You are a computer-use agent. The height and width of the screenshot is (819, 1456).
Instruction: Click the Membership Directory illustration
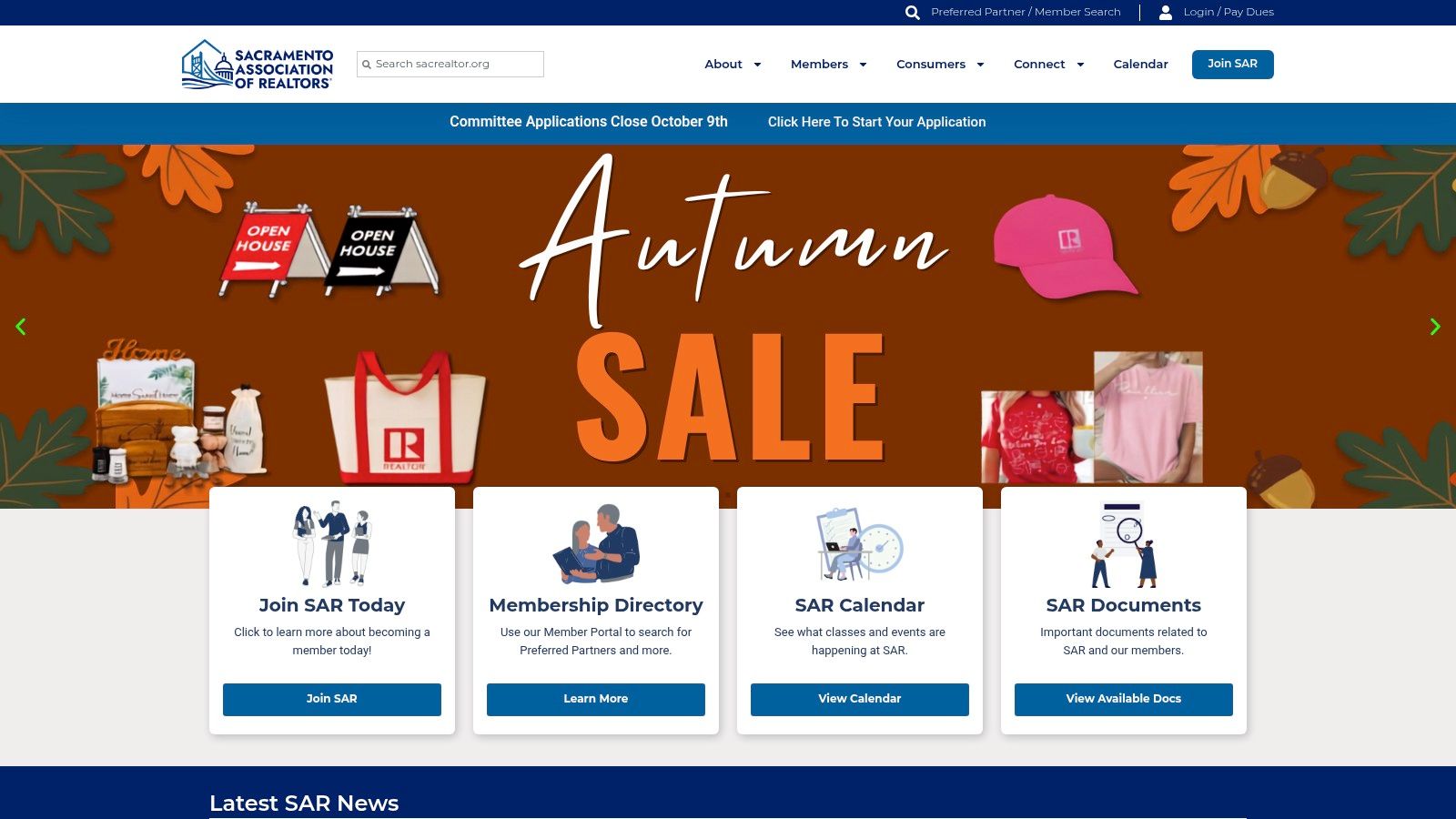(596, 543)
